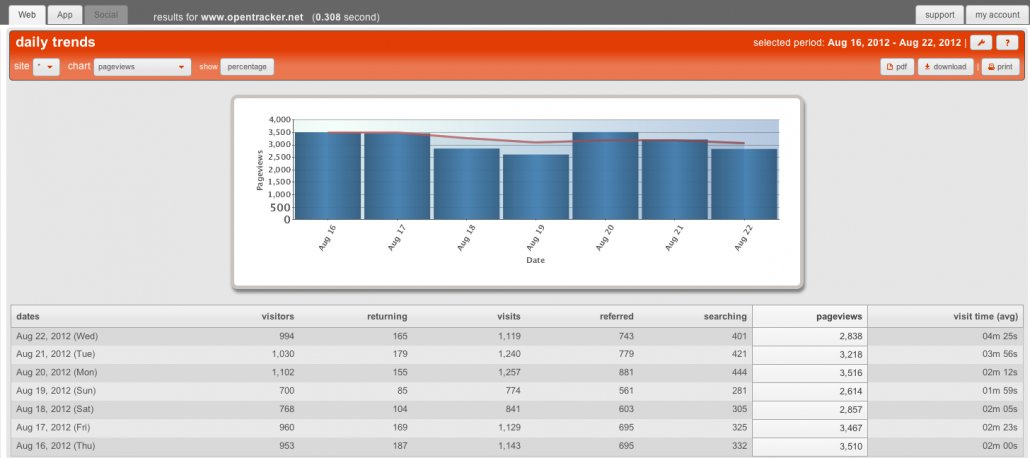Screen dimensions: 1030x458
Task: Select the Aug 21, 2012 (Tue) row
Action: click(x=516, y=355)
